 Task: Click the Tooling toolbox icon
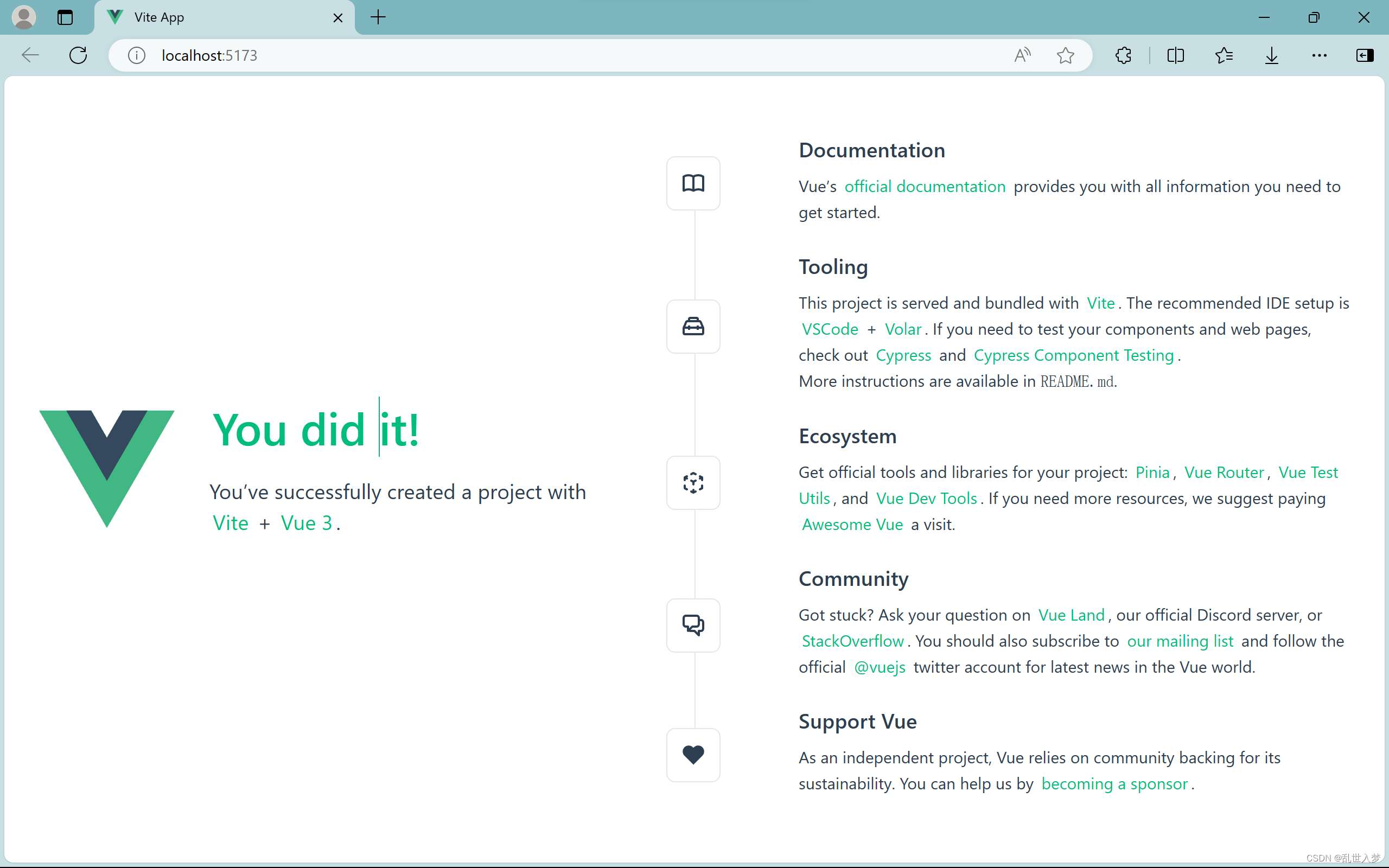(x=693, y=326)
